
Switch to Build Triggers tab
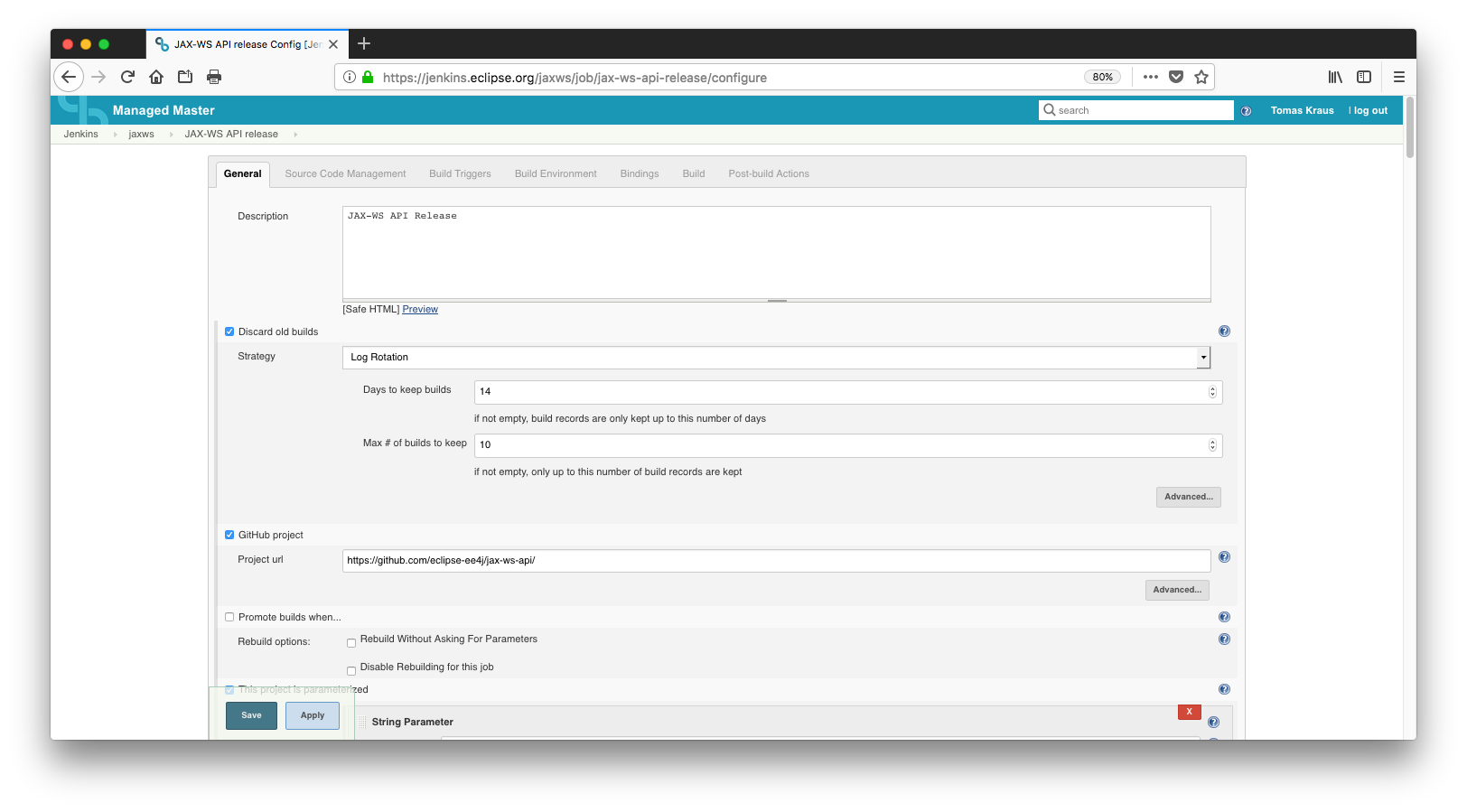coord(460,174)
